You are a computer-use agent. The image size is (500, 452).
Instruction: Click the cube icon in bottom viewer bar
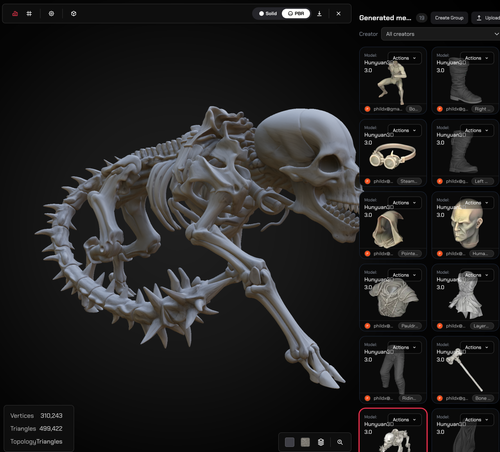(x=321, y=442)
